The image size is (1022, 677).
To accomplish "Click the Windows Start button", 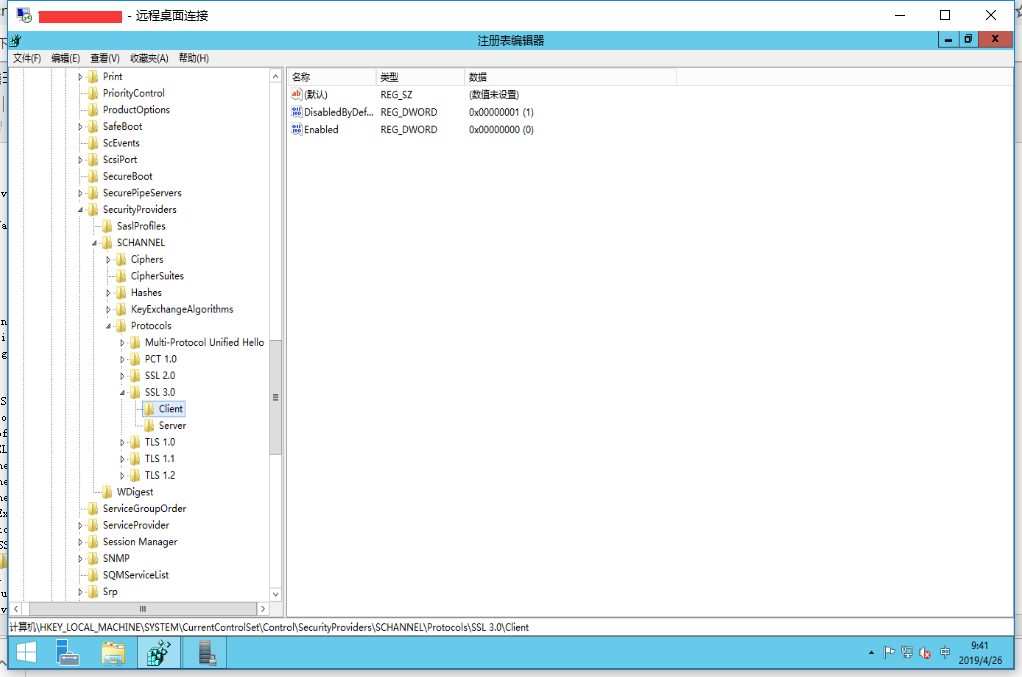I will coord(26,652).
